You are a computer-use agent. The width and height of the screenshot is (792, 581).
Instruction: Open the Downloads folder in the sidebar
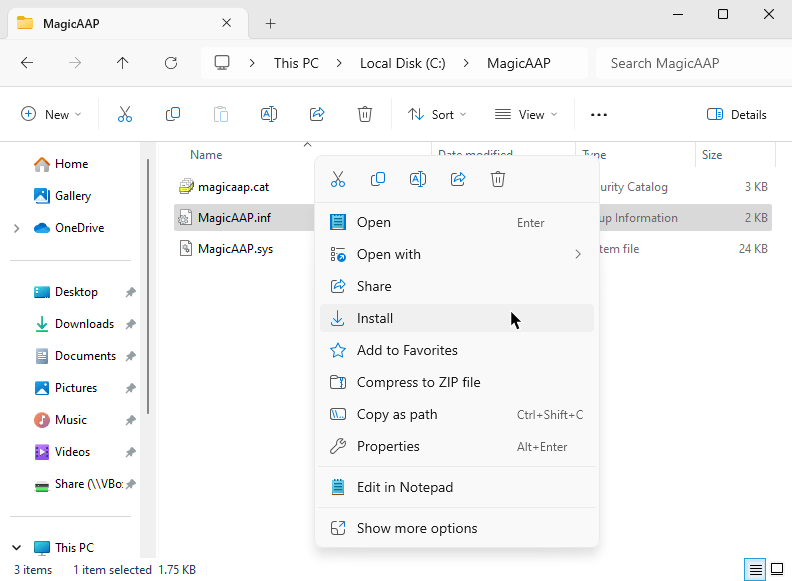[x=84, y=324]
